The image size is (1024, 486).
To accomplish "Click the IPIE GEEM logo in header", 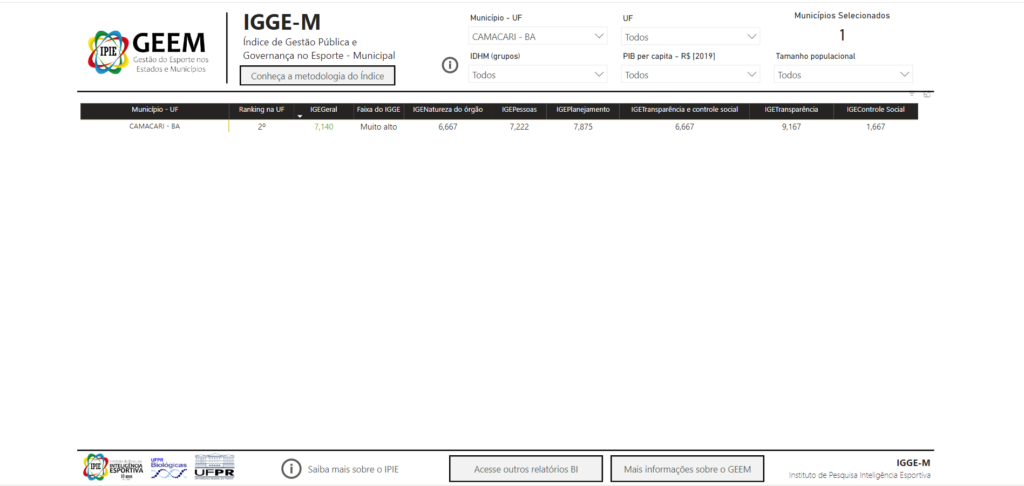I will [148, 50].
